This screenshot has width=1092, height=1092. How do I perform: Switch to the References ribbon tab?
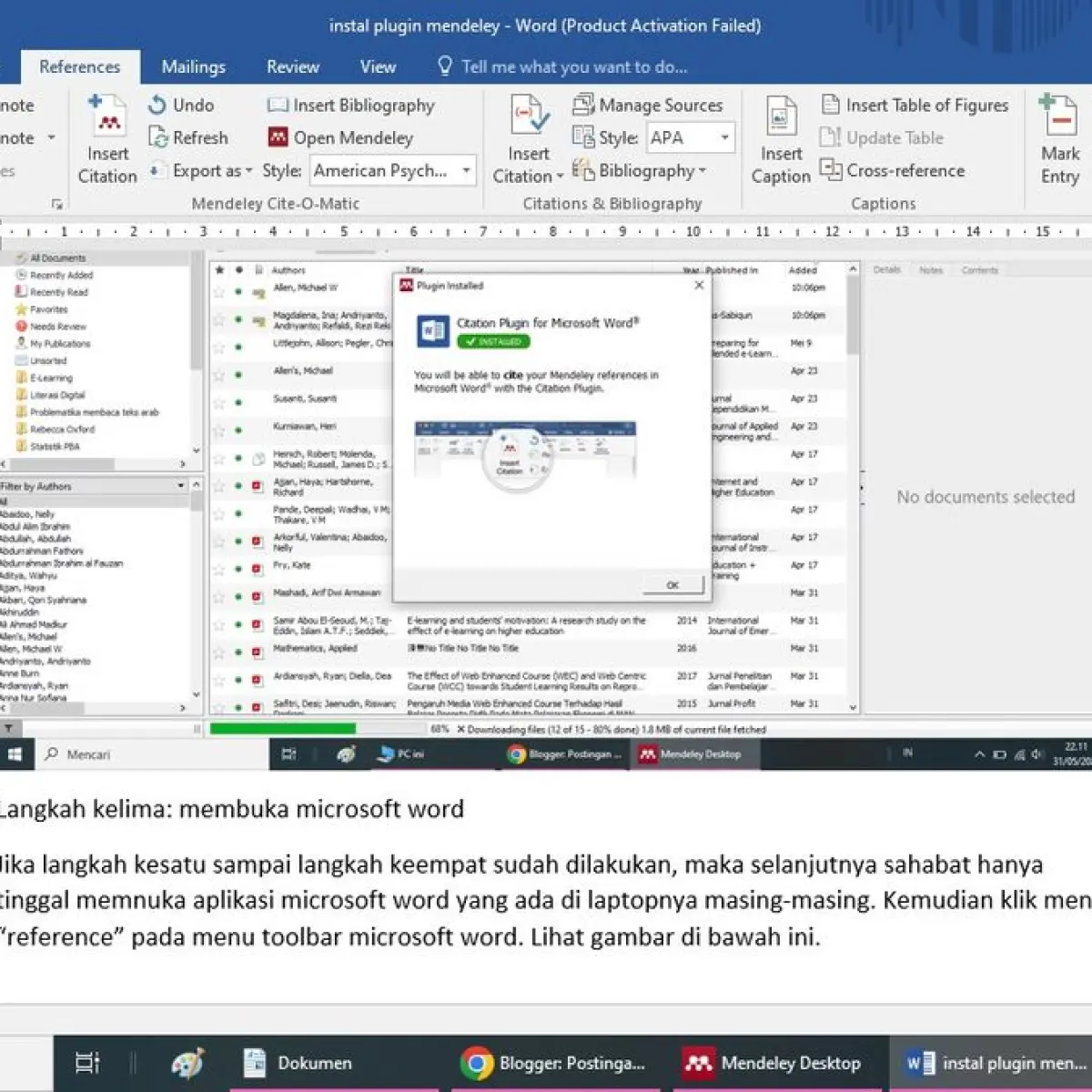tap(80, 66)
